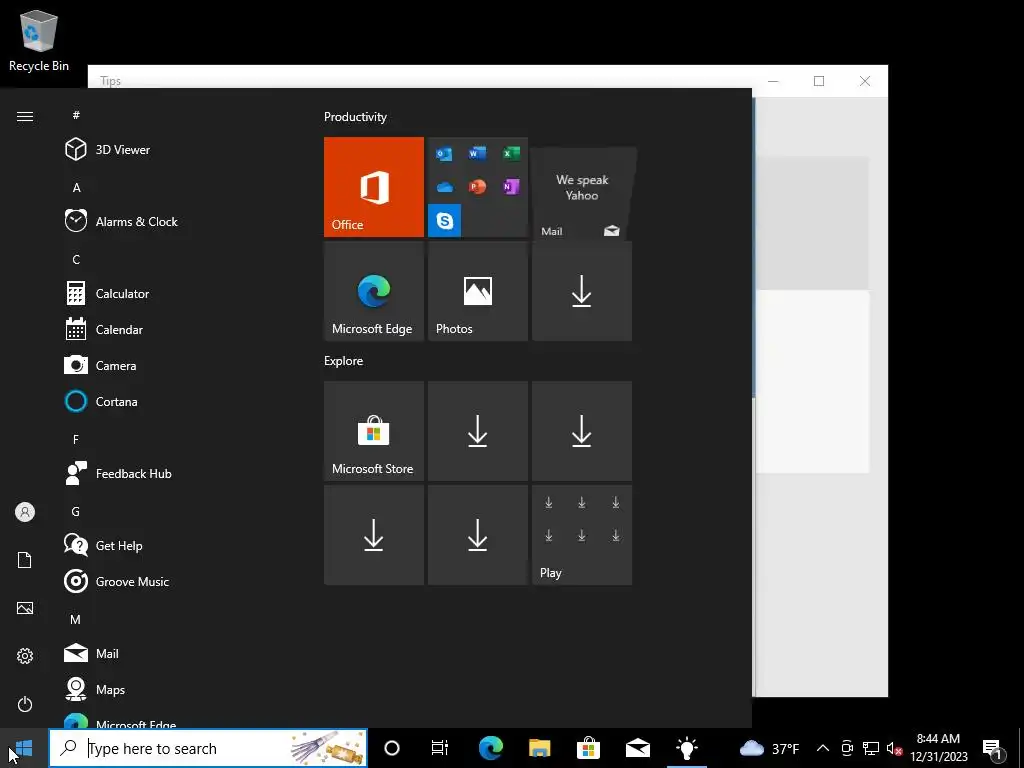The width and height of the screenshot is (1024, 768).
Task: Open the weather widget showing 37°F
Action: (769, 748)
